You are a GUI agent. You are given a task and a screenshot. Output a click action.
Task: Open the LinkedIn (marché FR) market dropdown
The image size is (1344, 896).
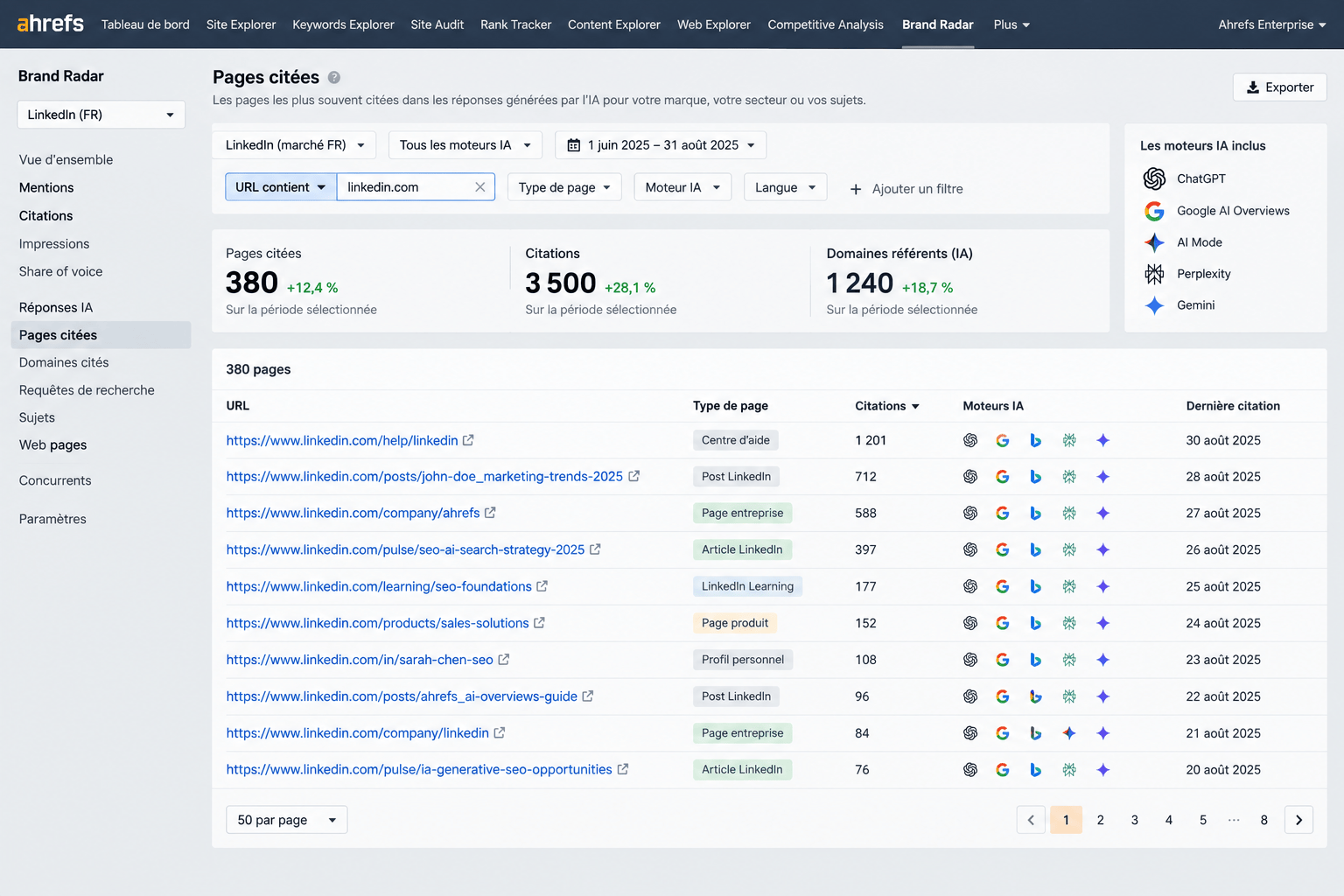click(294, 145)
